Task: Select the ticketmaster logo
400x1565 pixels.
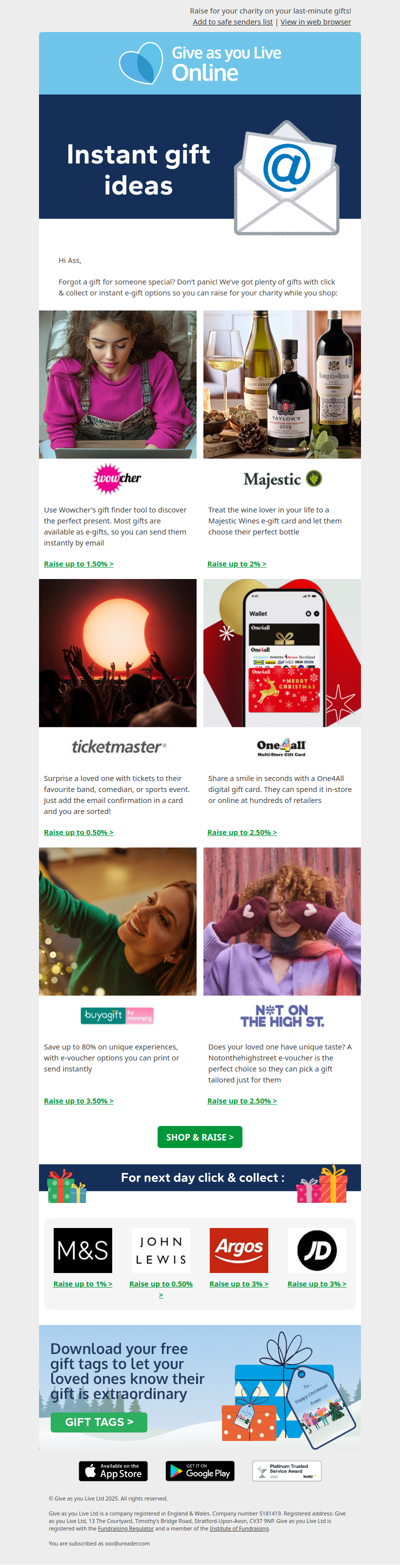Action: click(118, 746)
